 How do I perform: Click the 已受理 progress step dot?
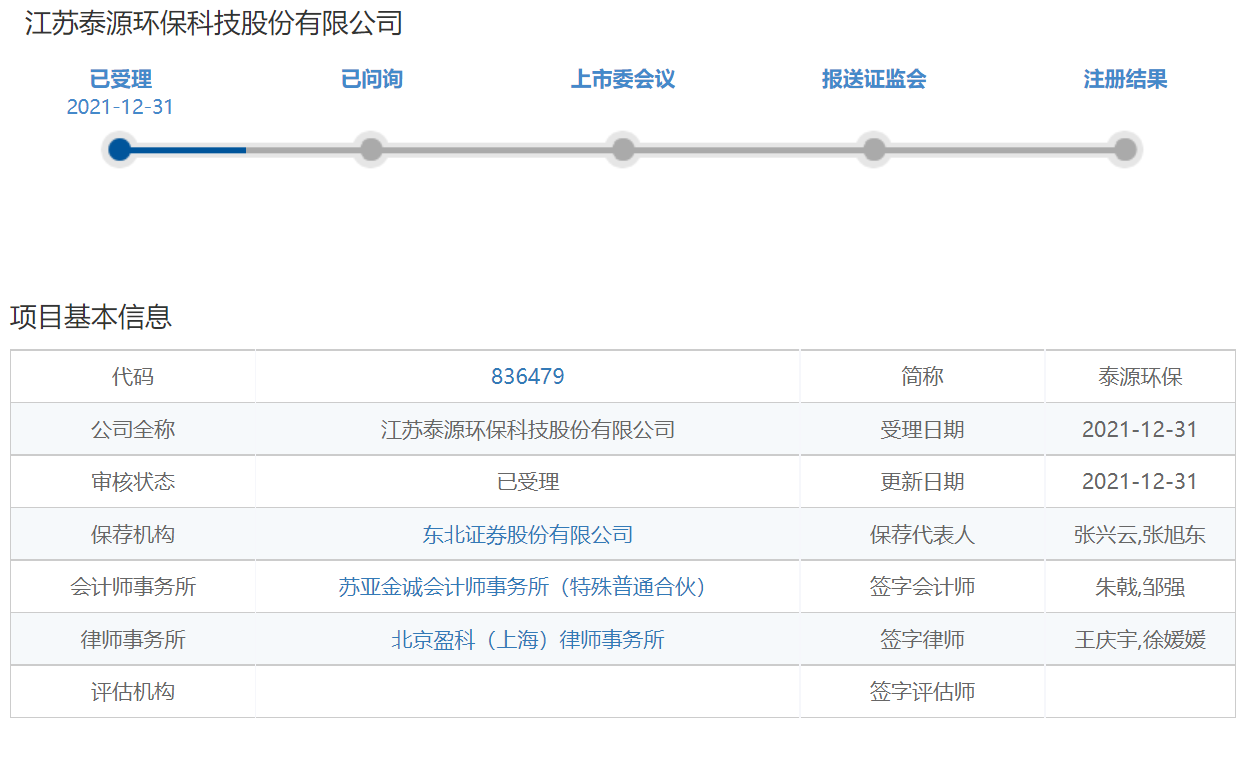click(120, 150)
